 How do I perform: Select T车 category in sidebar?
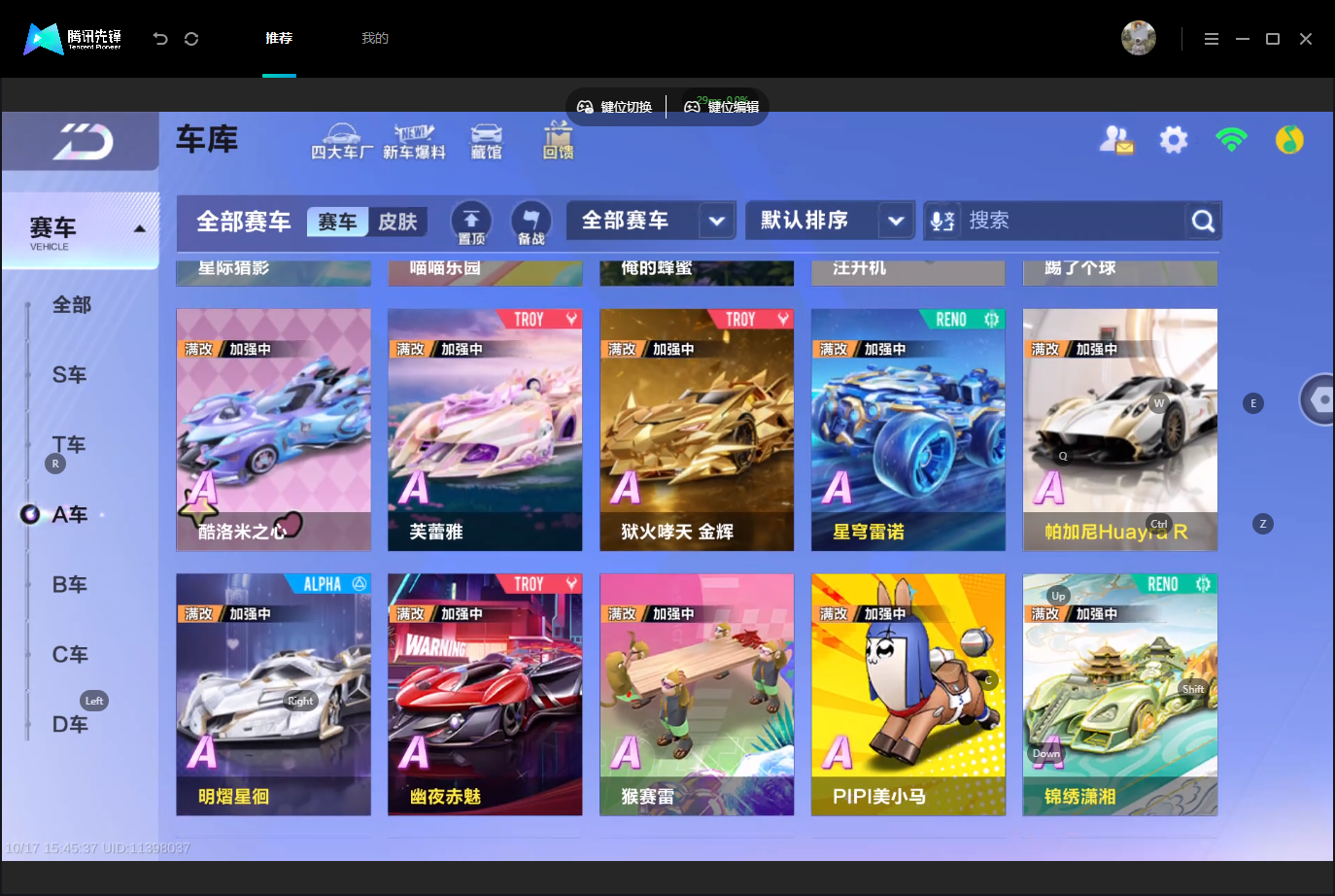[x=69, y=445]
